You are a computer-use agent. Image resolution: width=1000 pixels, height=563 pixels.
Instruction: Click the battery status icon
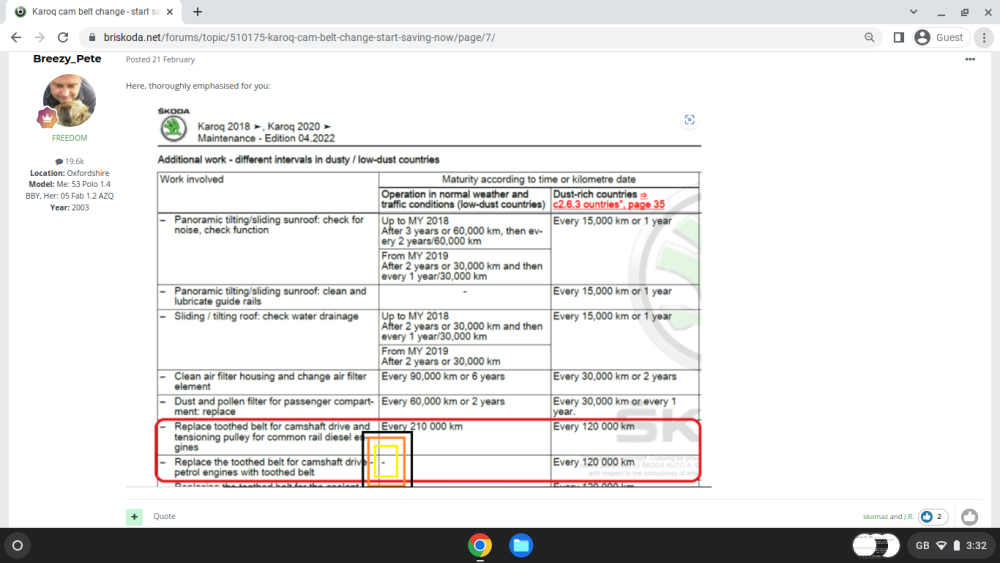[x=957, y=546]
